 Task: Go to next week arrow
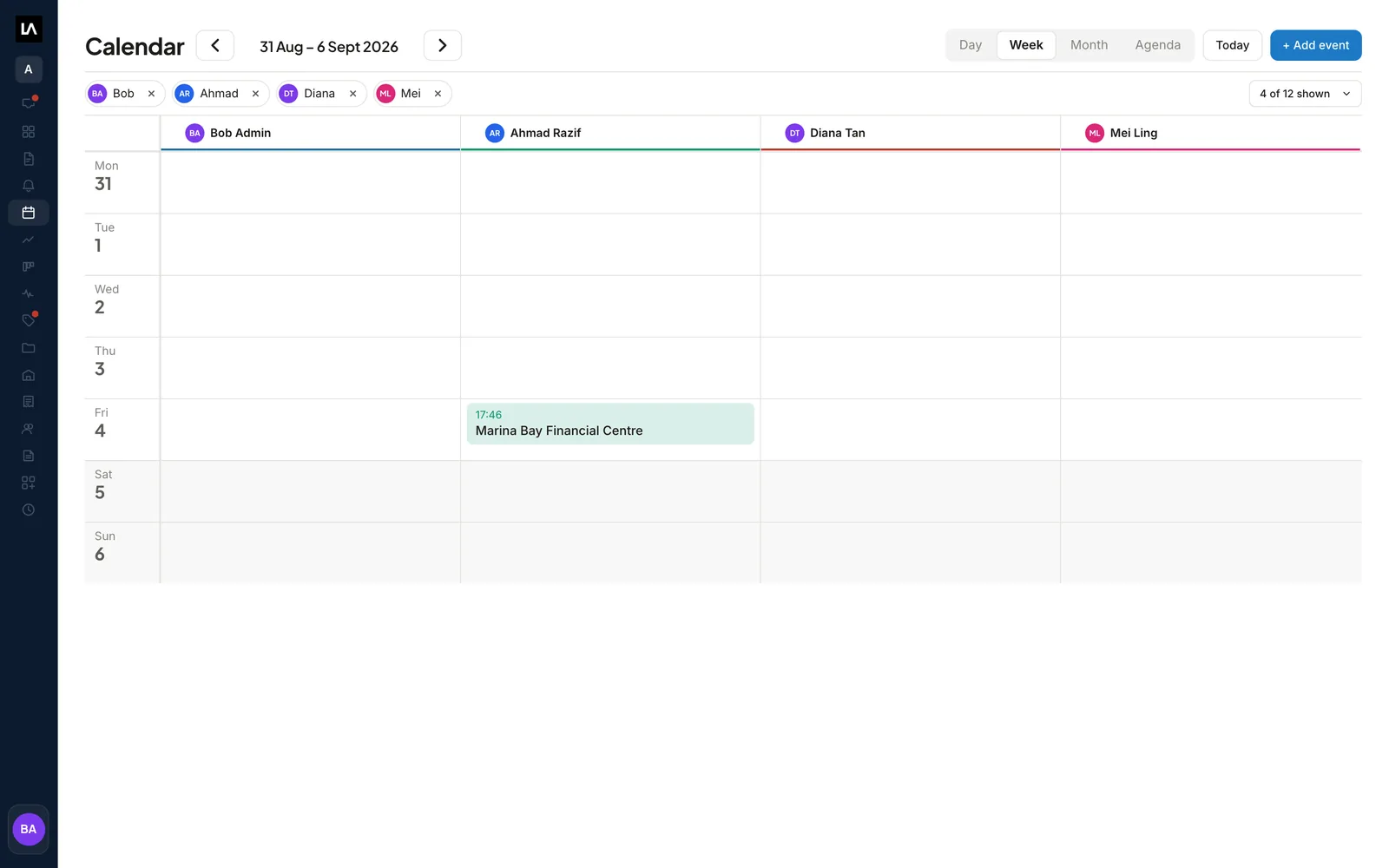pyautogui.click(x=443, y=45)
